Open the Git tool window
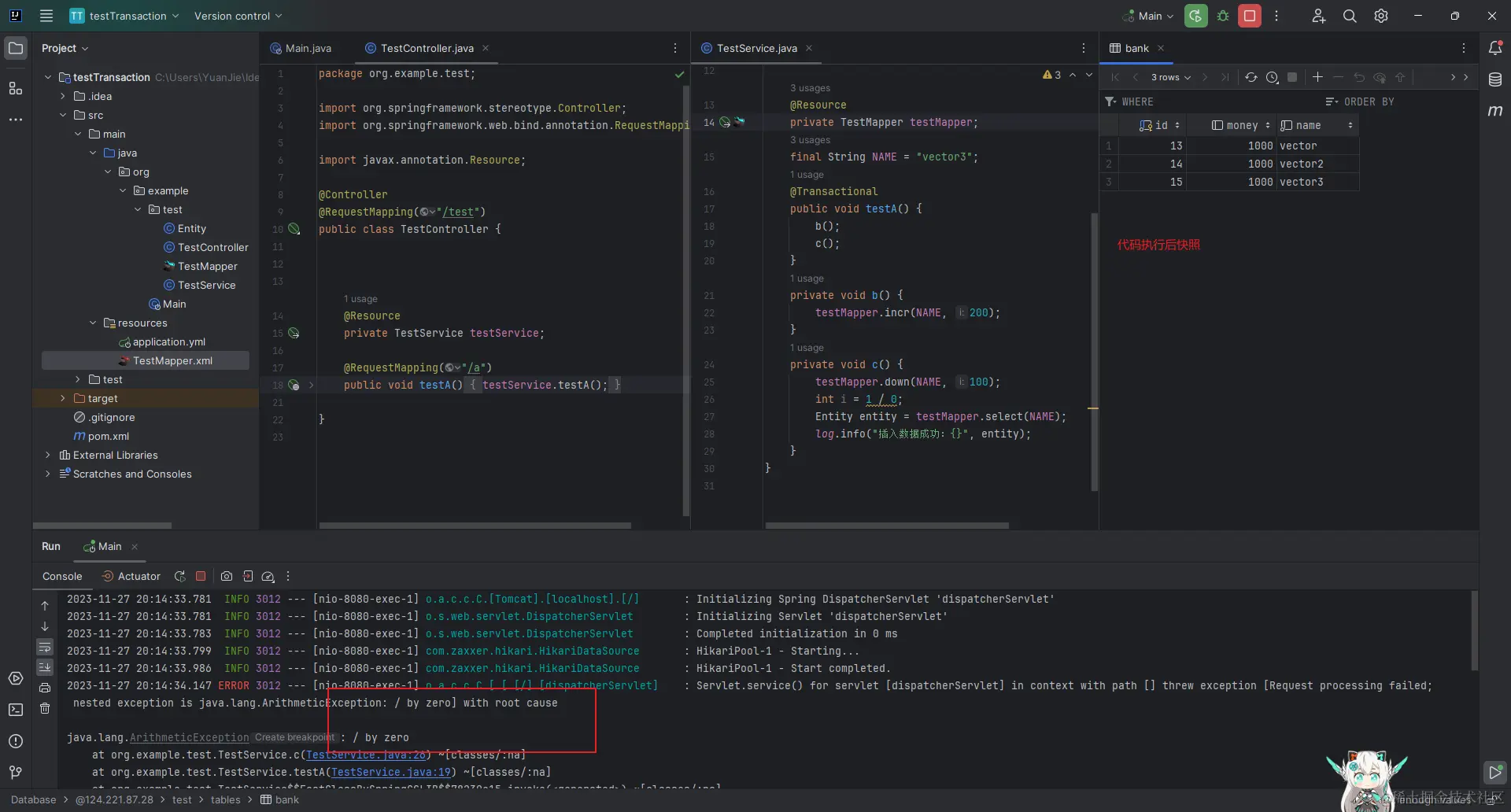 (x=16, y=773)
